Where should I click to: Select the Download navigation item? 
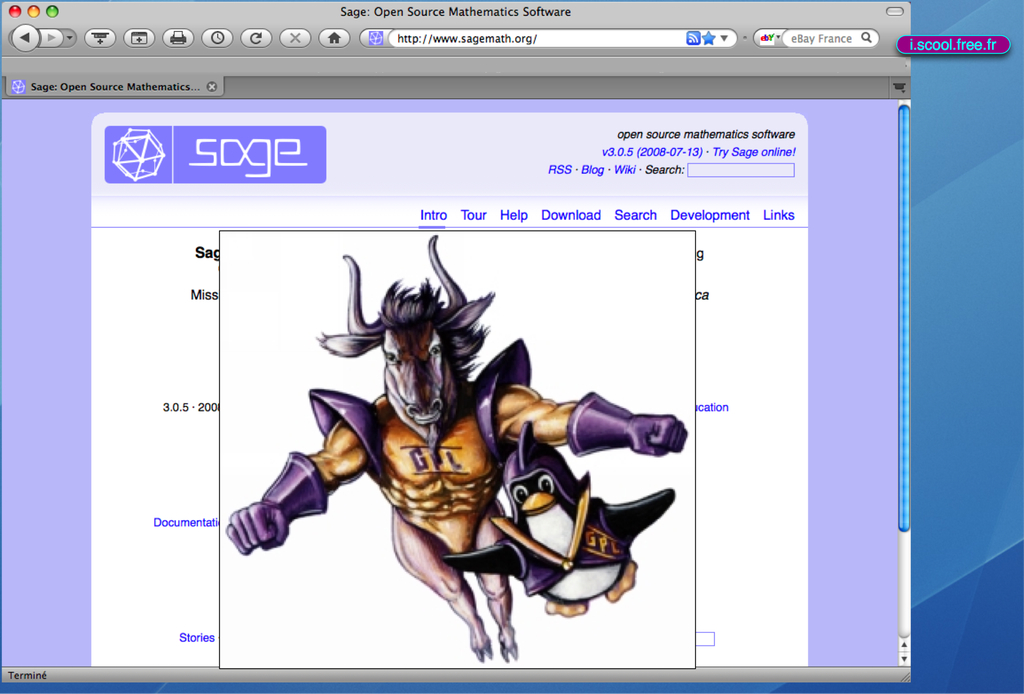click(571, 215)
